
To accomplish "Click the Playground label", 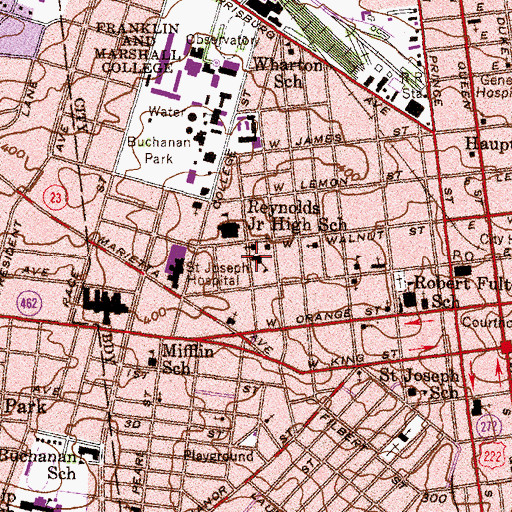I will pyautogui.click(x=218, y=456).
